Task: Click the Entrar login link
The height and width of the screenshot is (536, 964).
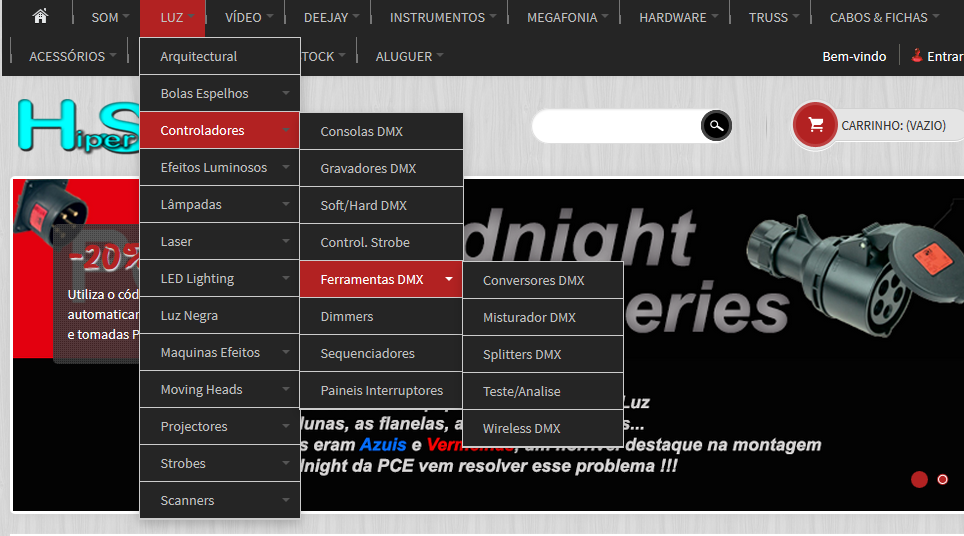Action: (945, 56)
